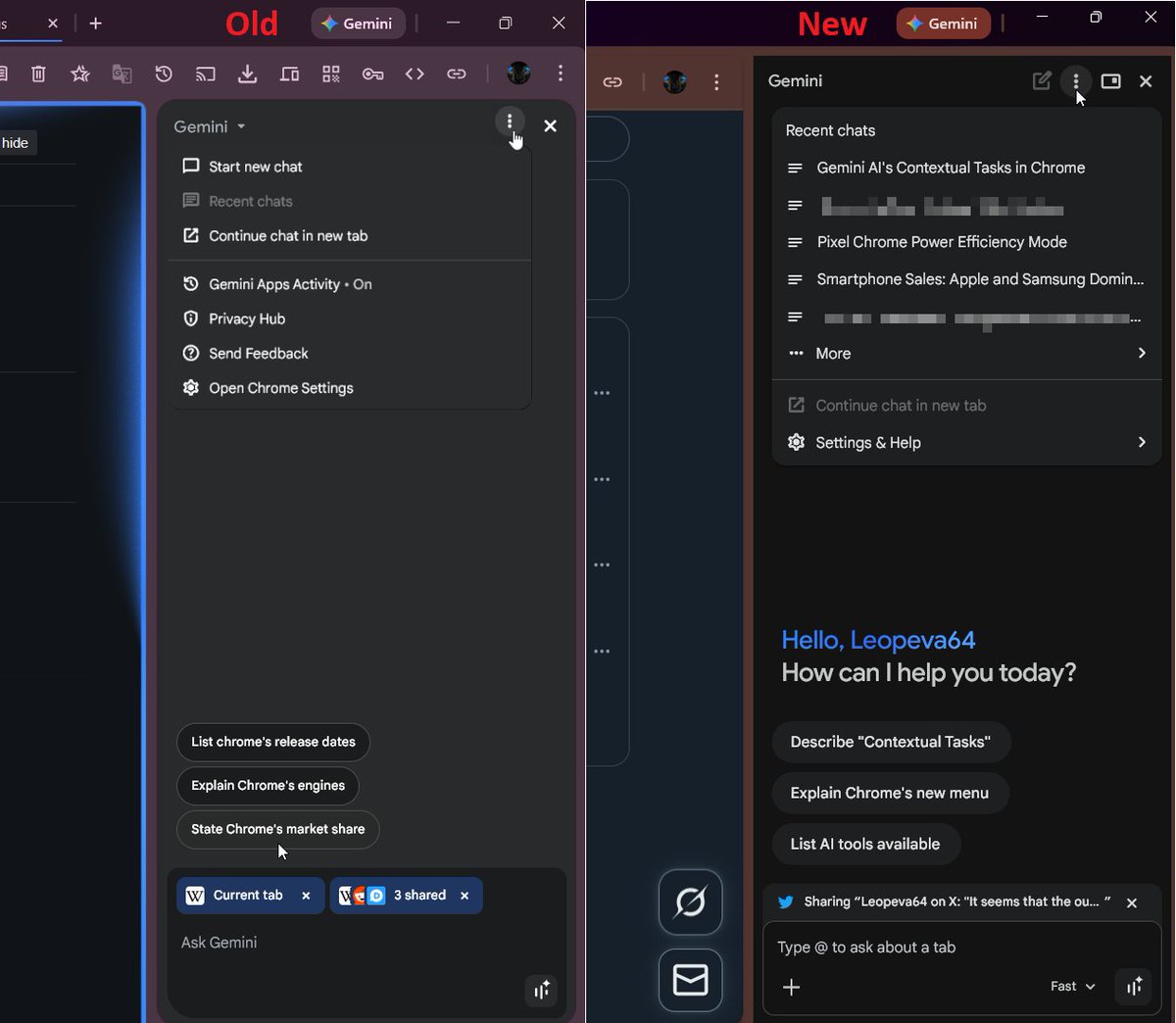Select the Cast icon to cast this tab
The width and height of the screenshot is (1176, 1023).
pos(205,73)
